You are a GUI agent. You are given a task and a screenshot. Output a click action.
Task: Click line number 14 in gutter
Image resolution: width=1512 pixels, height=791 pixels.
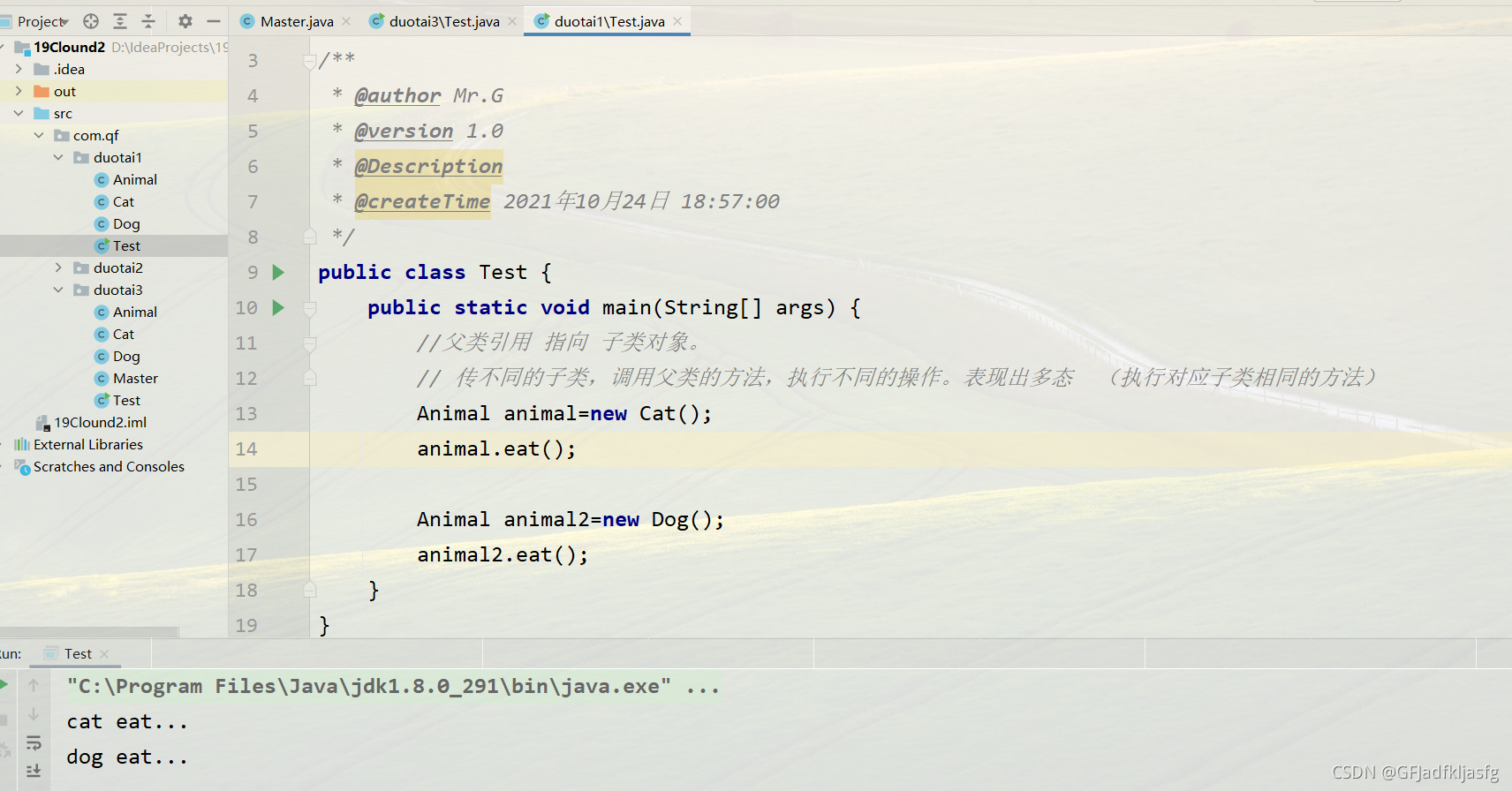(x=246, y=448)
